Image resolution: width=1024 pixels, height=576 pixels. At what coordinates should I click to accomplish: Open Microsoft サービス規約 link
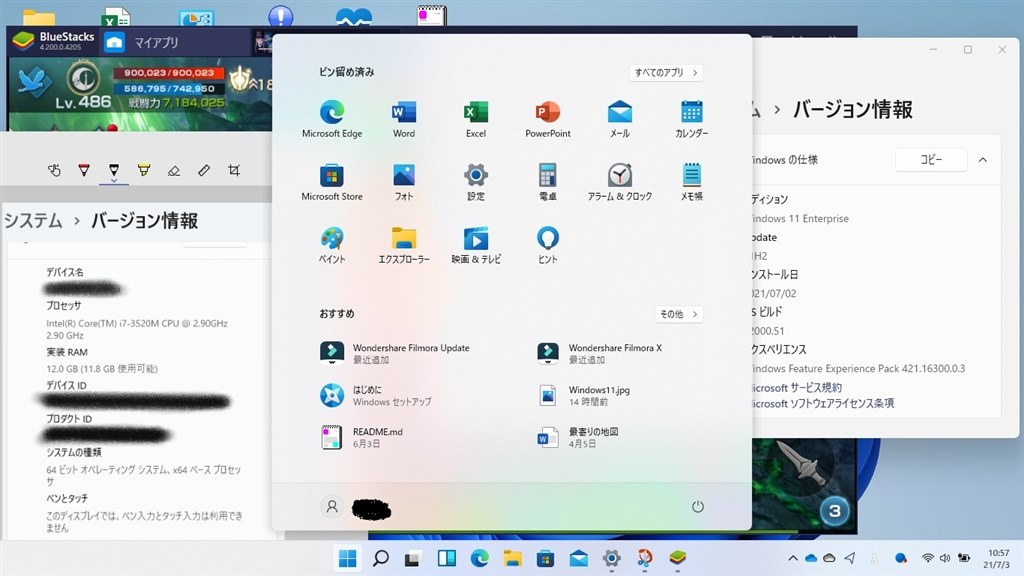point(797,387)
